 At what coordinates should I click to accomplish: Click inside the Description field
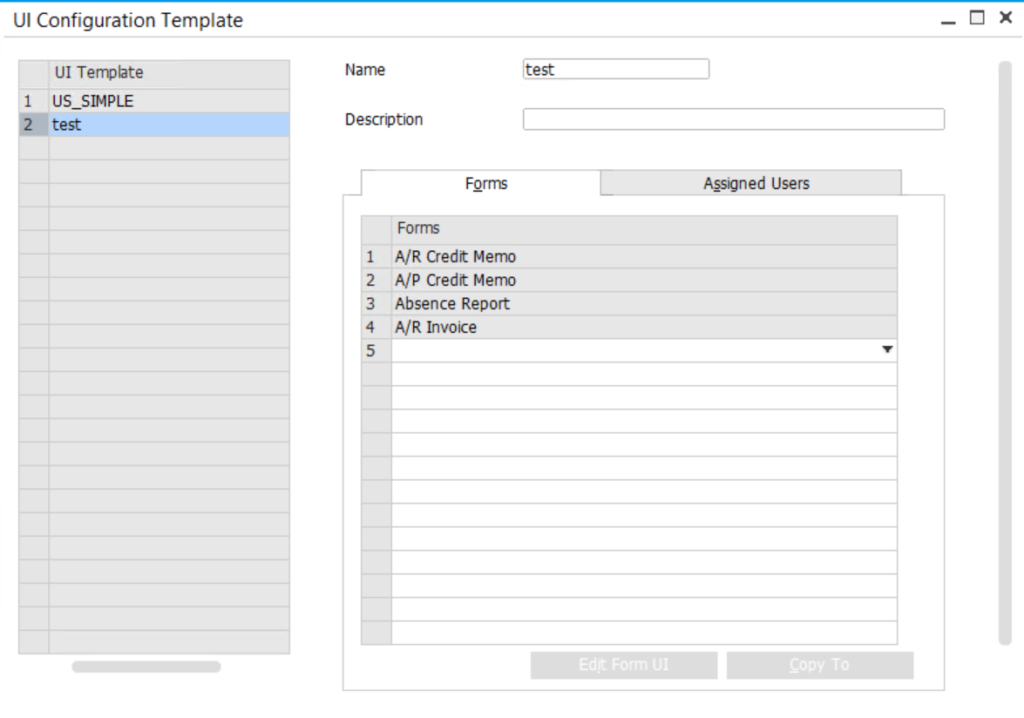[732, 119]
